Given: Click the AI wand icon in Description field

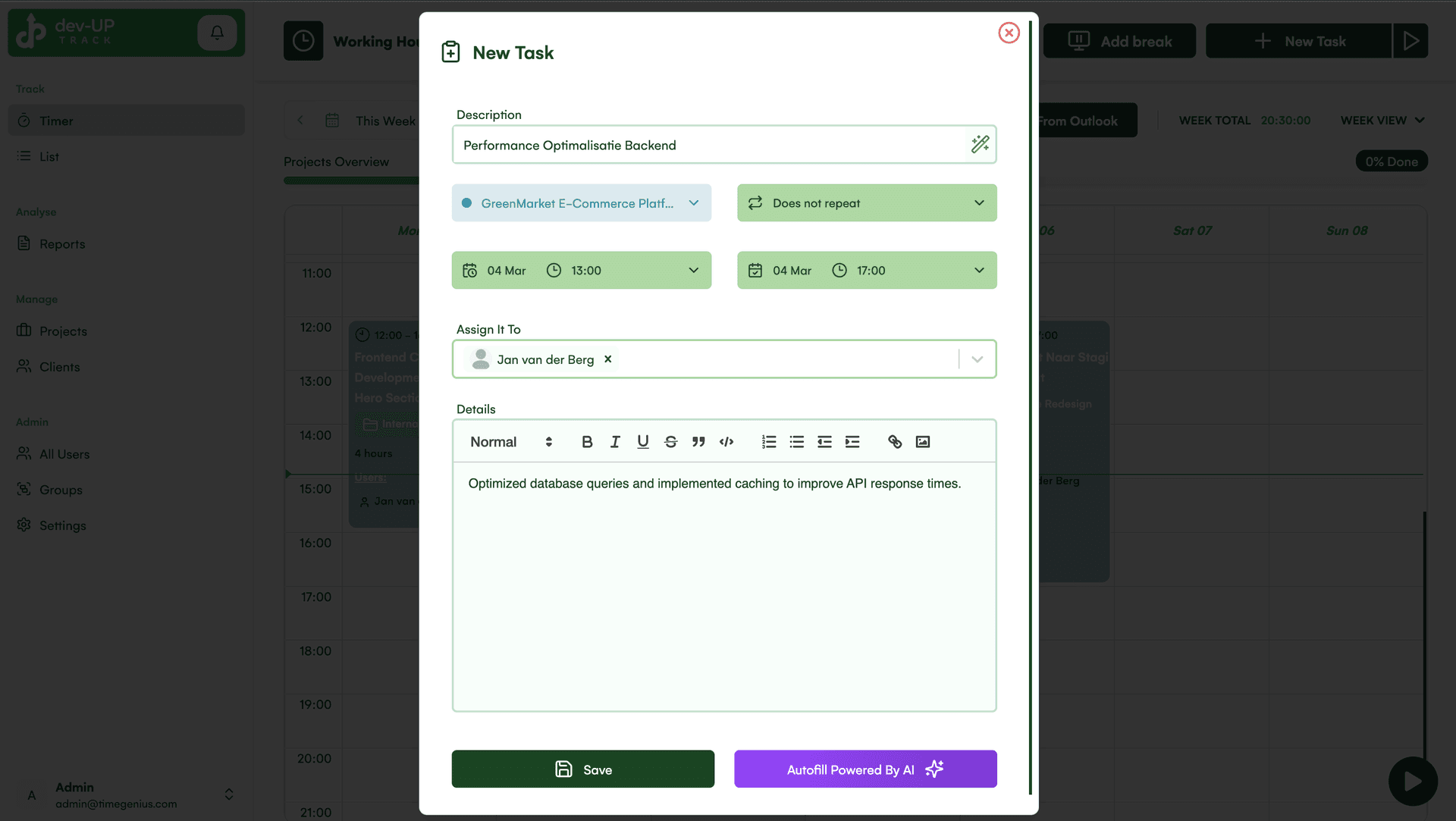Looking at the screenshot, I should point(980,143).
